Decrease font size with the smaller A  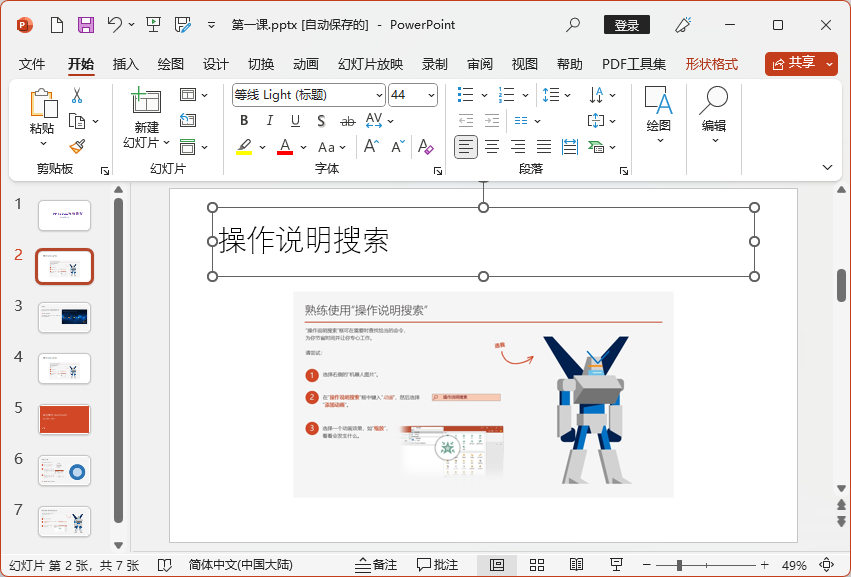point(398,147)
